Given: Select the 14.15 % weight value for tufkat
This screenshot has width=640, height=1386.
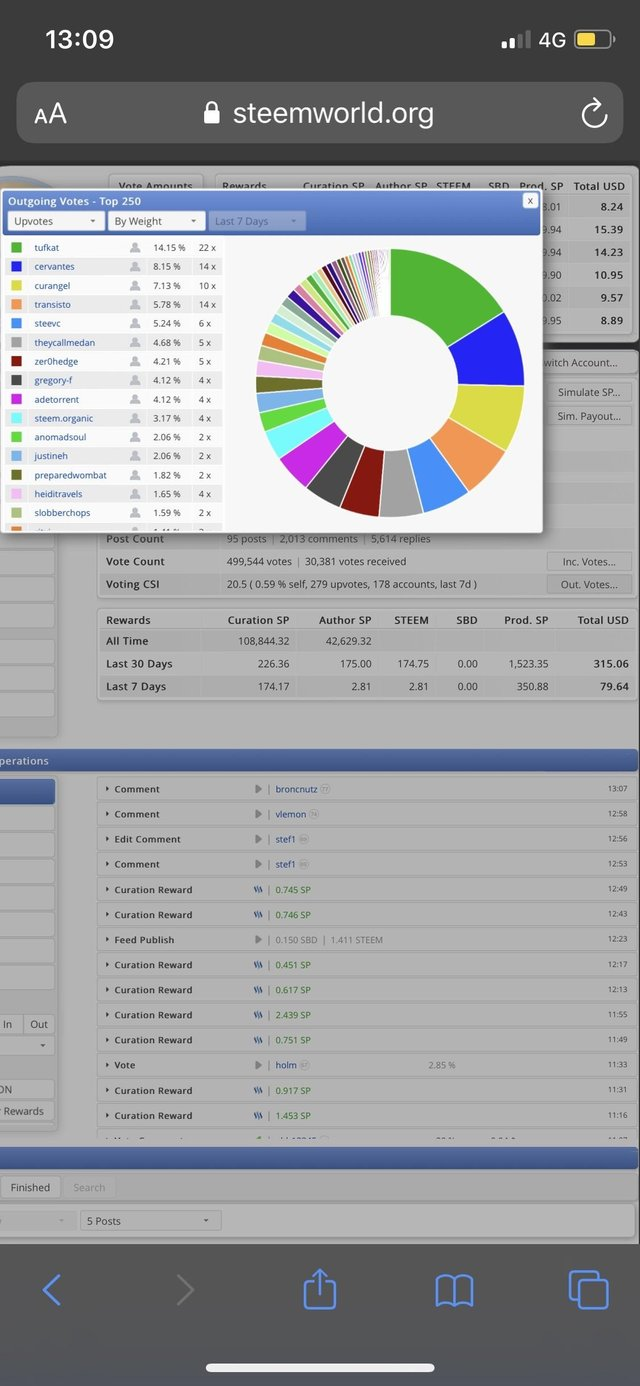Looking at the screenshot, I should click(169, 247).
